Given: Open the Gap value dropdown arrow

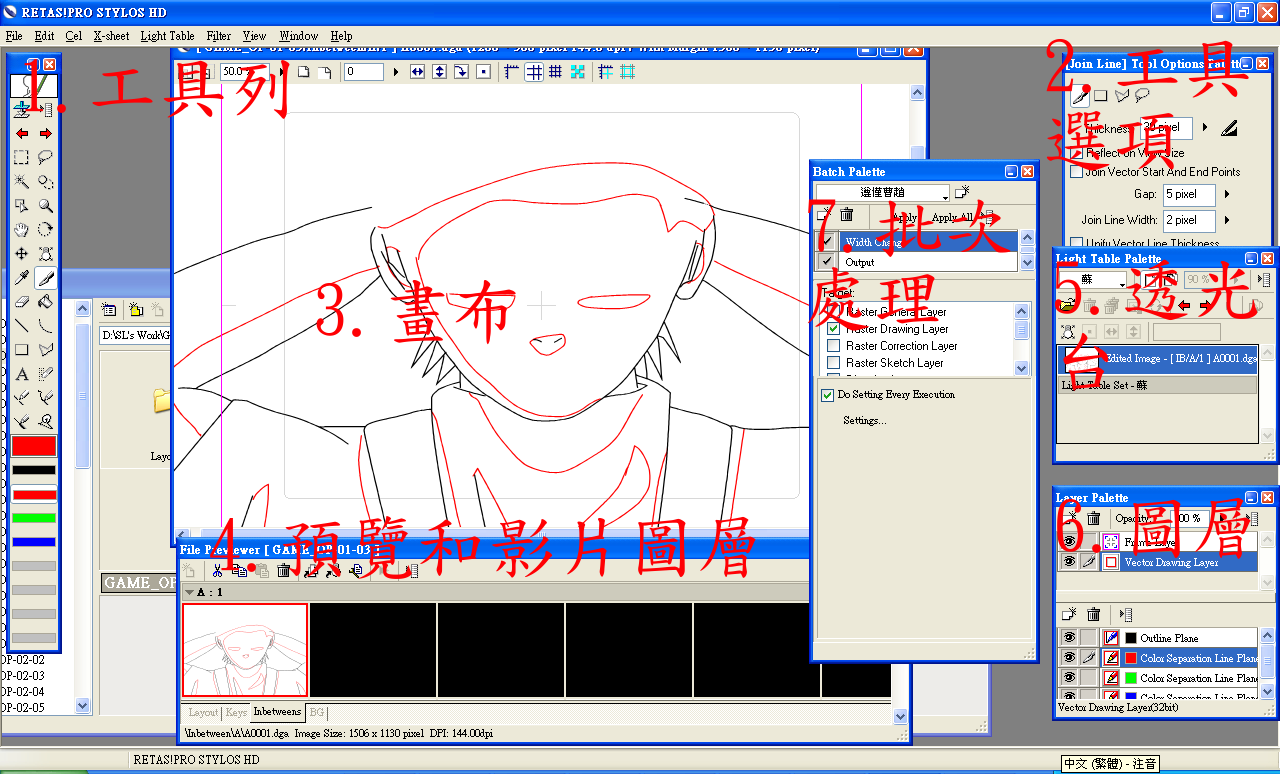Looking at the screenshot, I should (x=1227, y=192).
